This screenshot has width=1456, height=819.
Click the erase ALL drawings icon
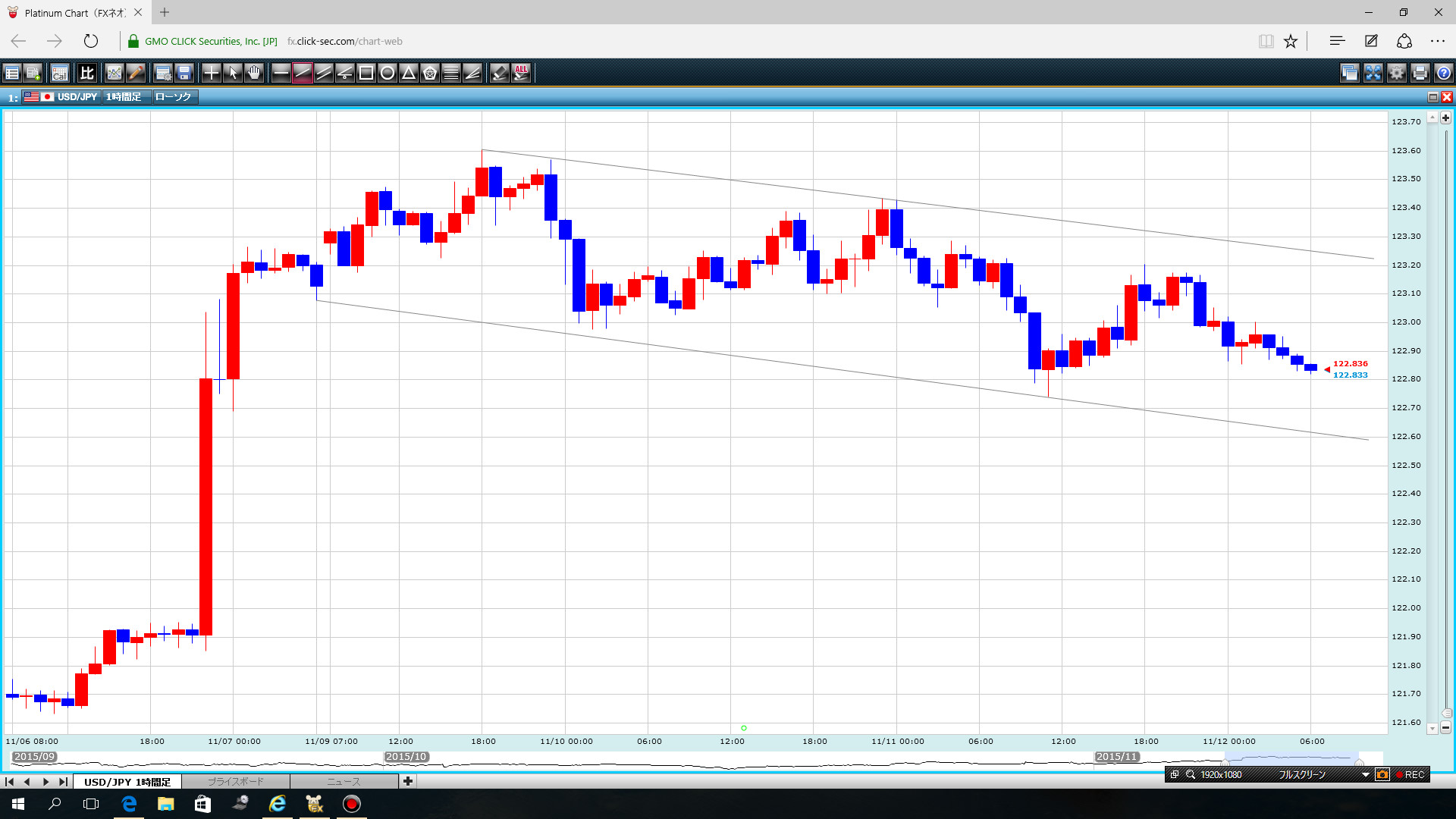(x=521, y=73)
